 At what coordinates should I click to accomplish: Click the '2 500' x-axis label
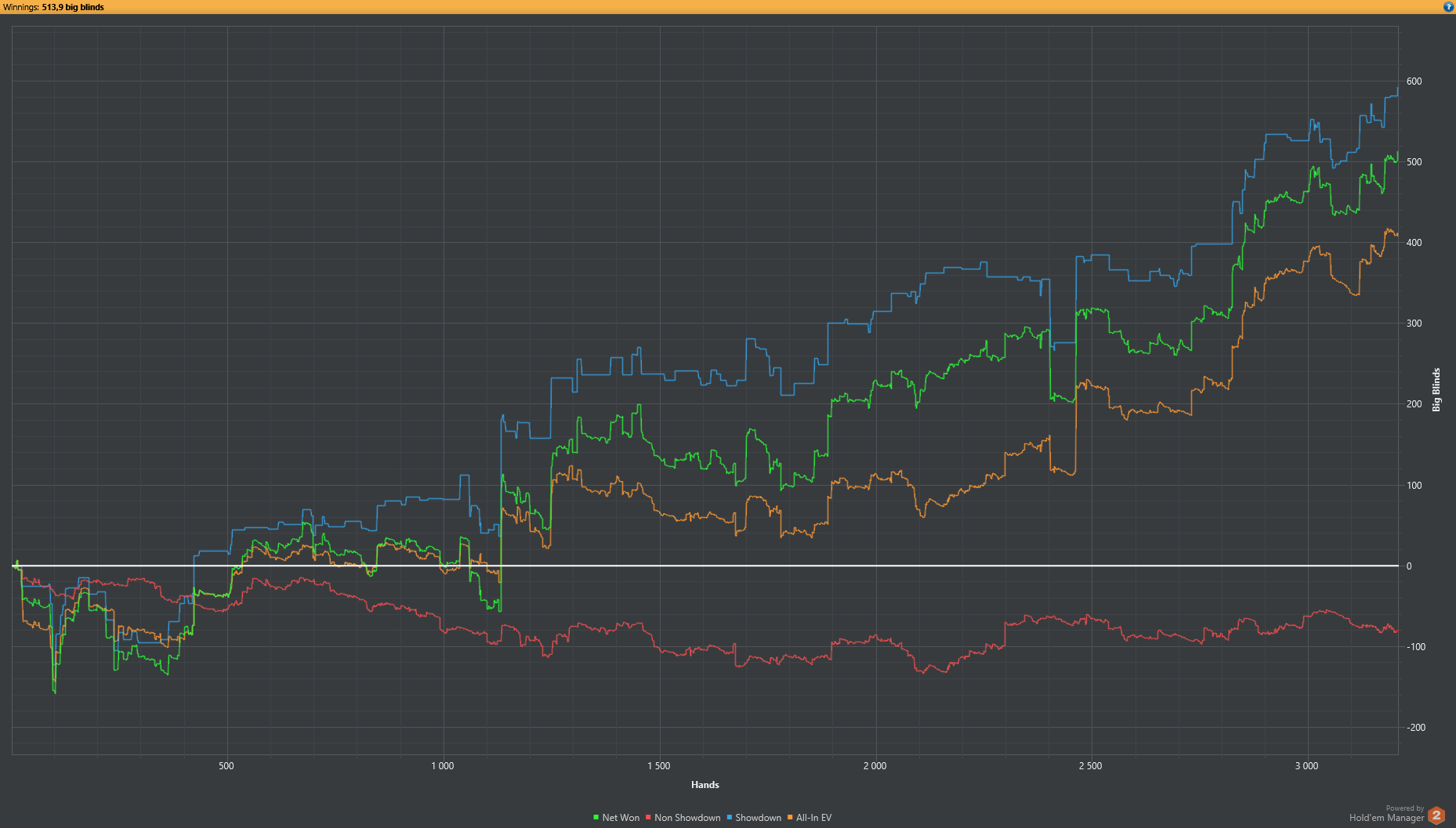[x=1090, y=766]
